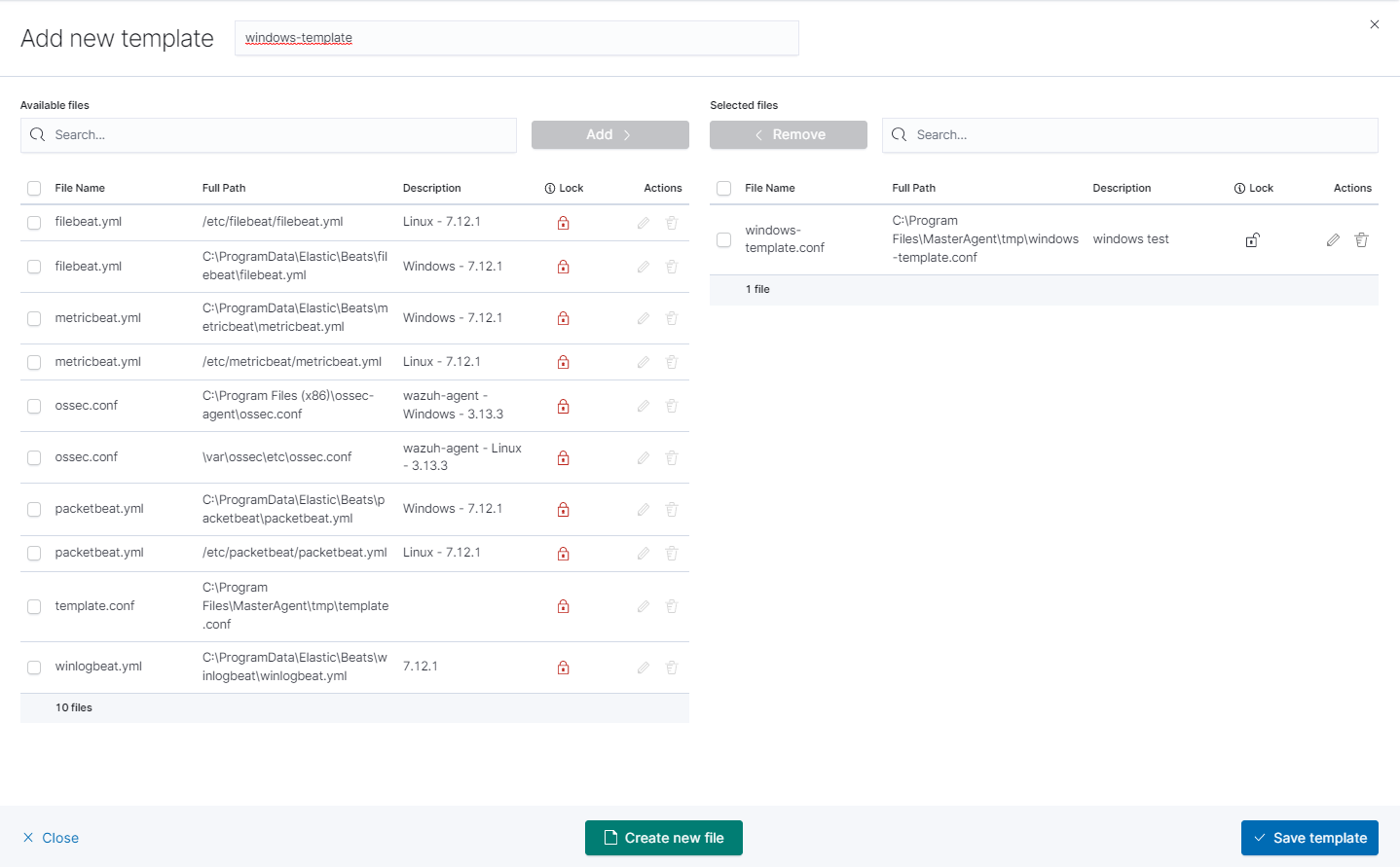Viewport: 1400px width, 867px height.
Task: Click Create new file button
Action: click(663, 838)
